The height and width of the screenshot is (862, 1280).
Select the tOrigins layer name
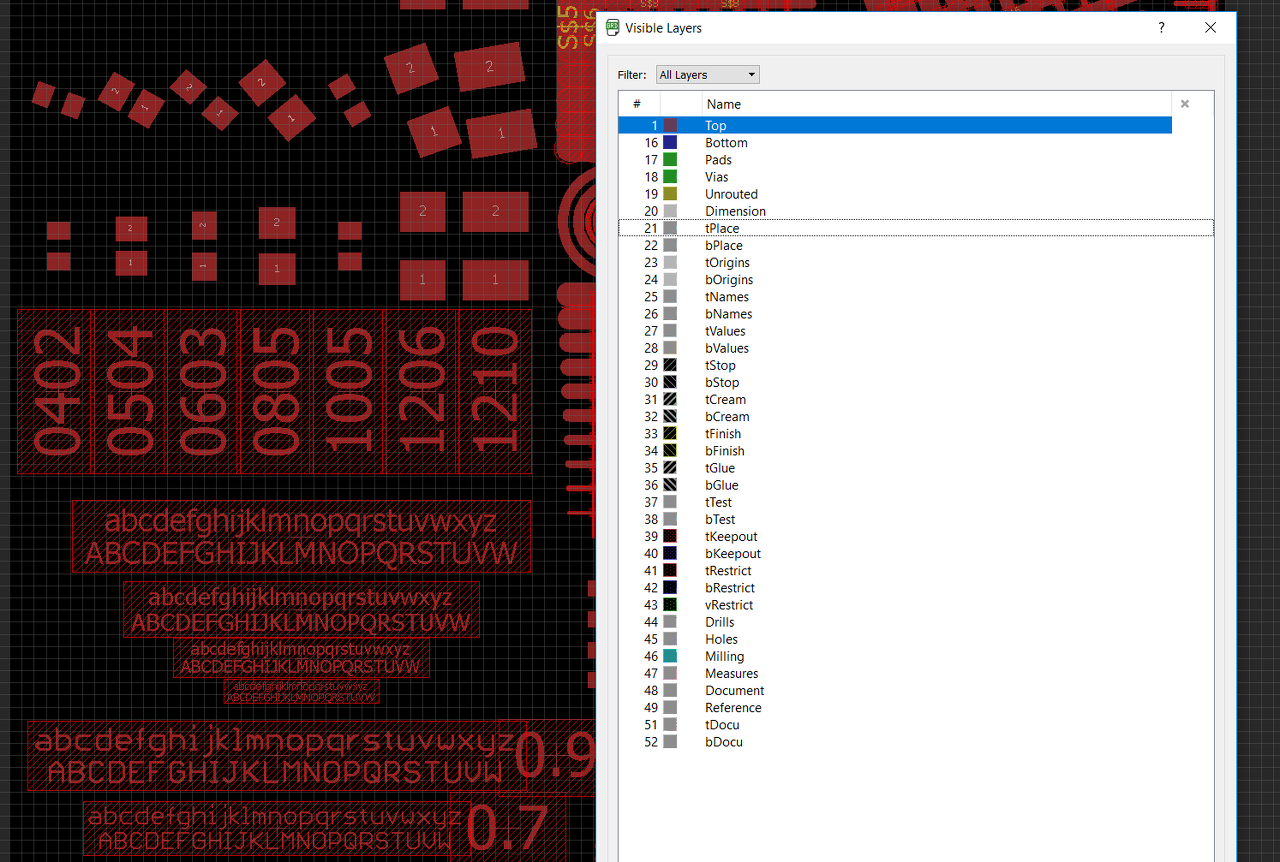tap(727, 262)
